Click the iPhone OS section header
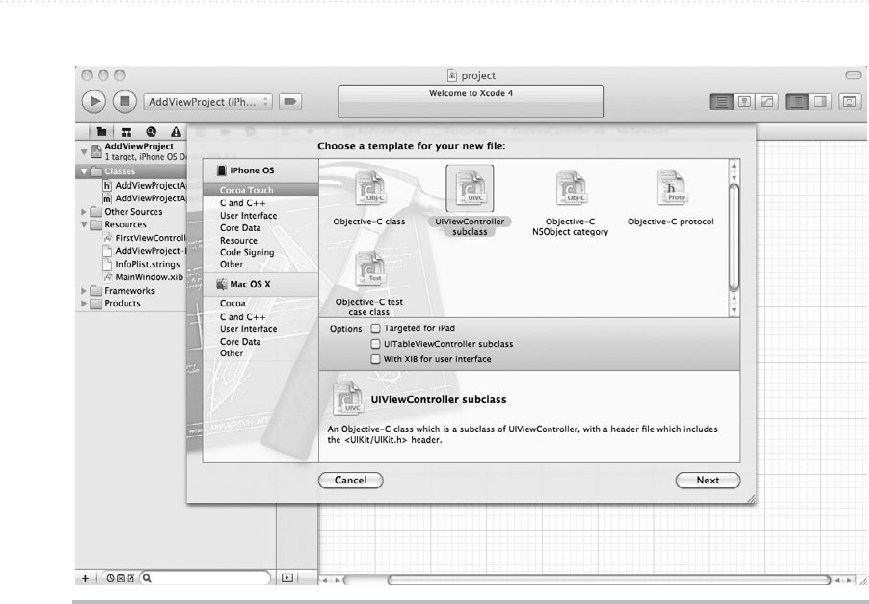The height and width of the screenshot is (604, 869). [x=260, y=170]
